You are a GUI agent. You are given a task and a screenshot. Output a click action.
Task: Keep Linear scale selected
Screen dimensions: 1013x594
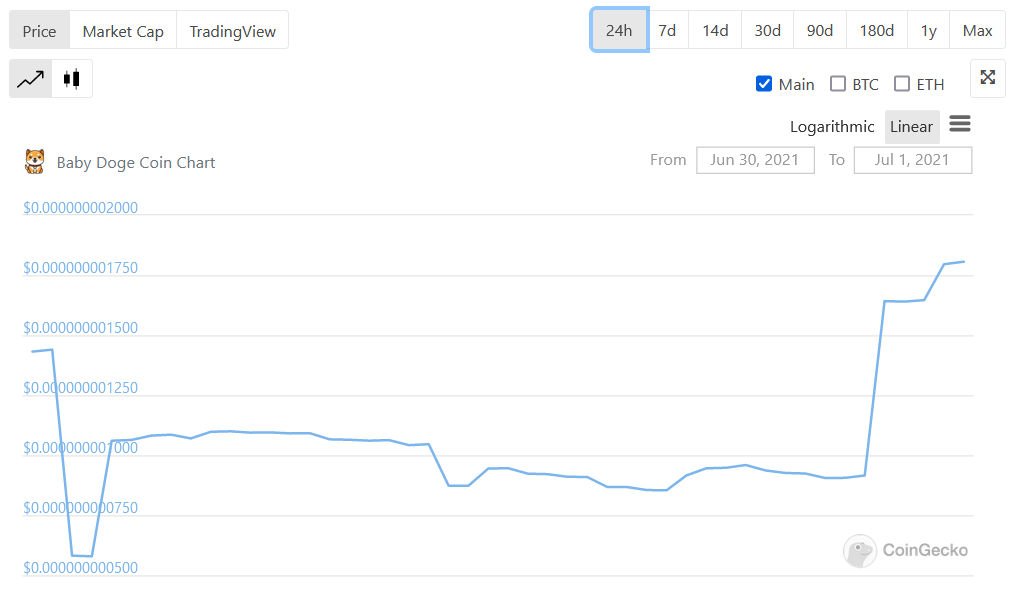coord(911,126)
